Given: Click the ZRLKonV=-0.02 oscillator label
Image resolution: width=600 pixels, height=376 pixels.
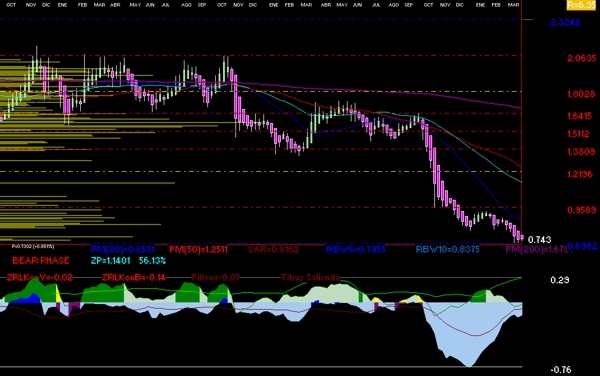Looking at the screenshot, I should tap(39, 277).
